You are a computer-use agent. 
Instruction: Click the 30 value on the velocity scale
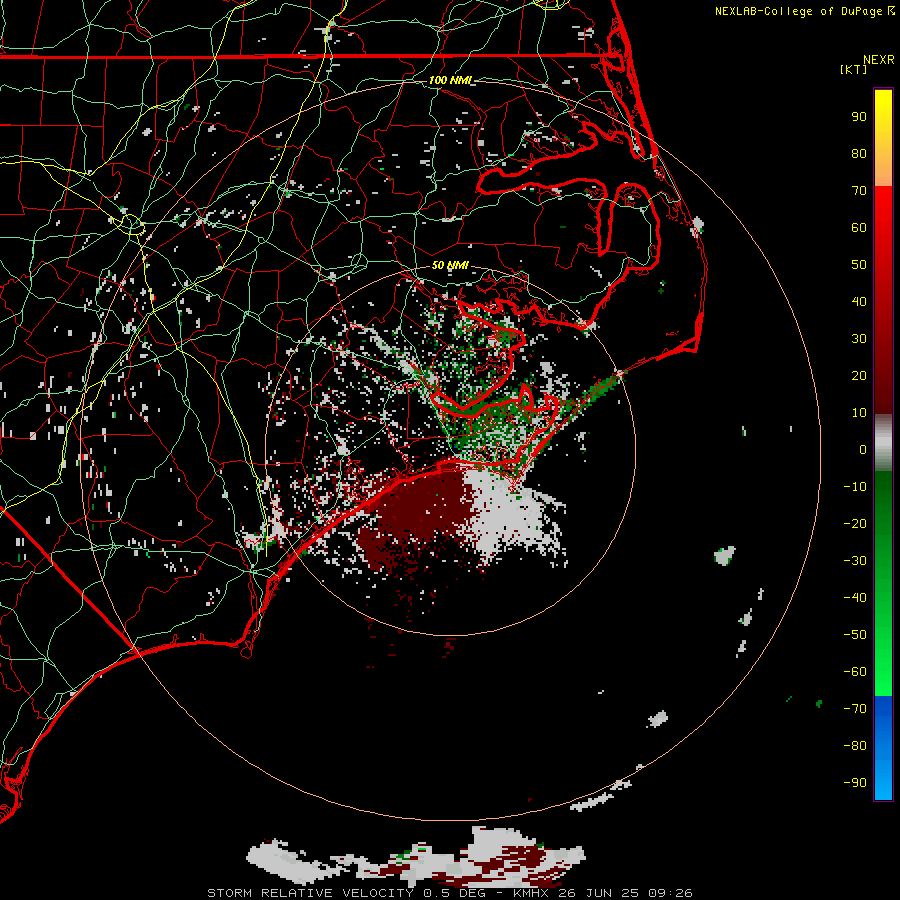click(859, 339)
